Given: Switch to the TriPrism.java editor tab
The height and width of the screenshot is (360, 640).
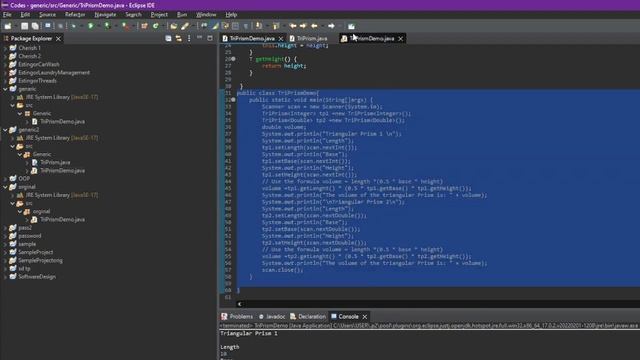Looking at the screenshot, I should [308, 38].
